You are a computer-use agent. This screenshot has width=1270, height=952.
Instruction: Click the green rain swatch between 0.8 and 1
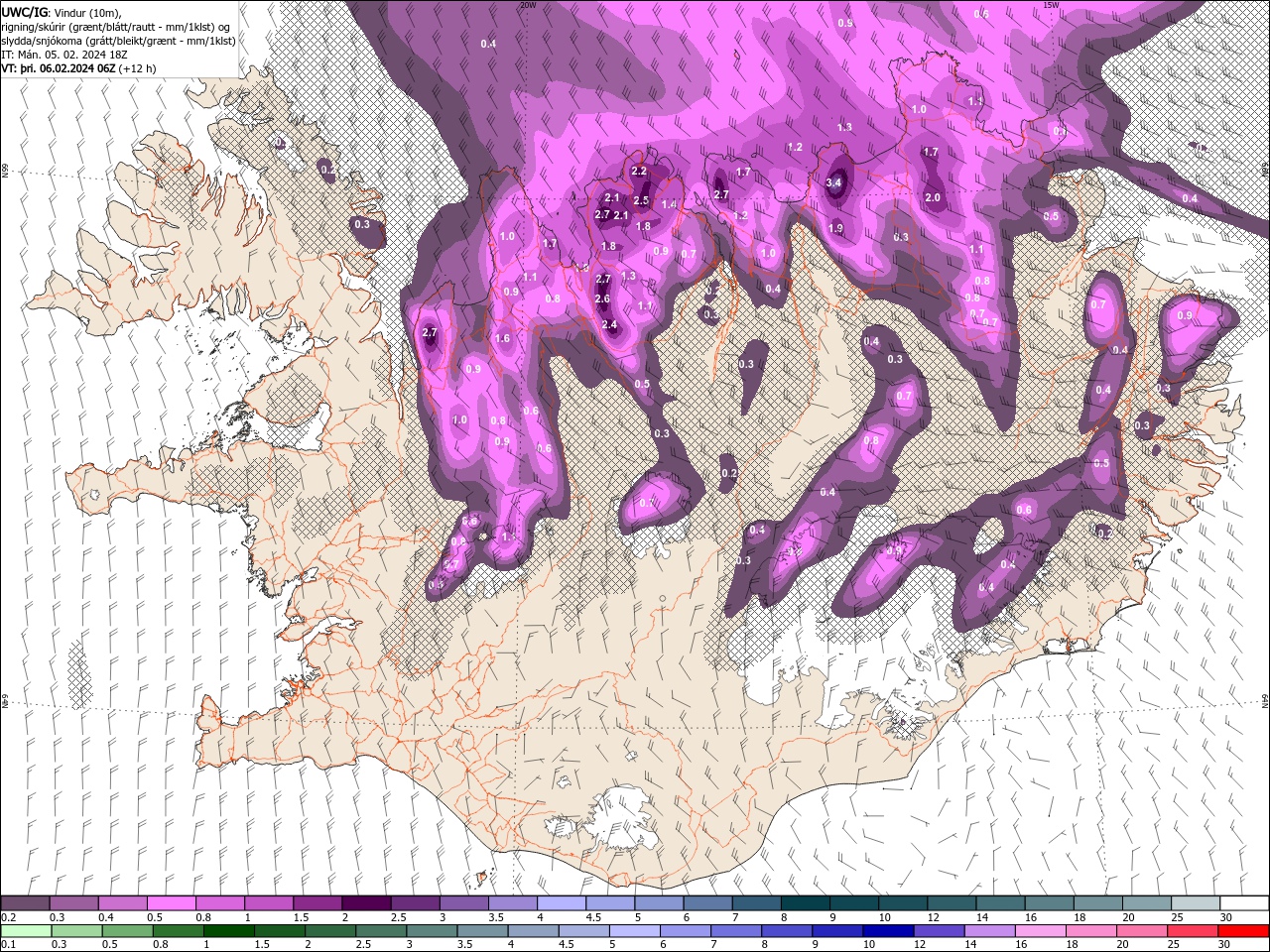(x=178, y=931)
